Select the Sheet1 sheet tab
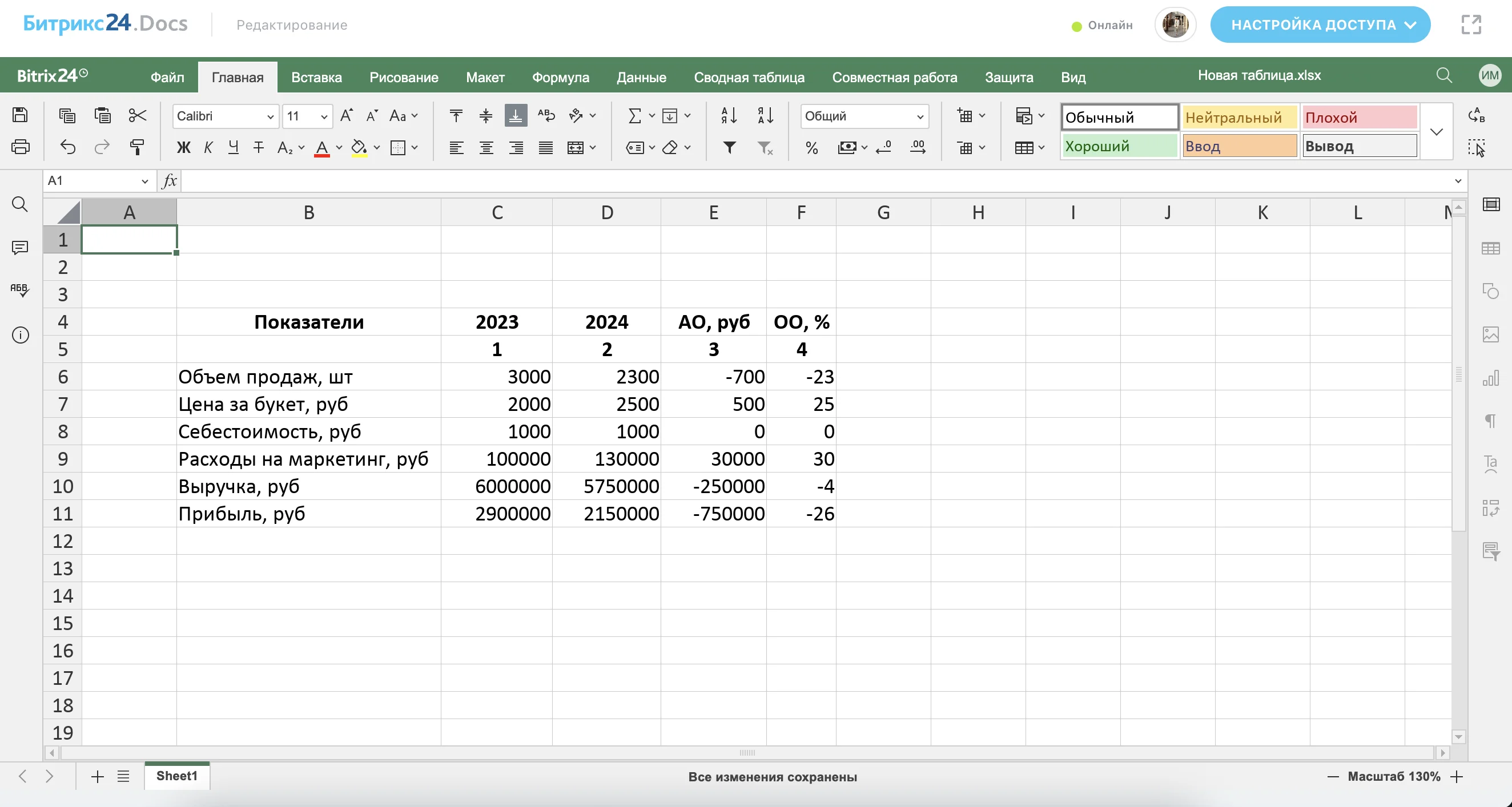1512x807 pixels. click(176, 776)
